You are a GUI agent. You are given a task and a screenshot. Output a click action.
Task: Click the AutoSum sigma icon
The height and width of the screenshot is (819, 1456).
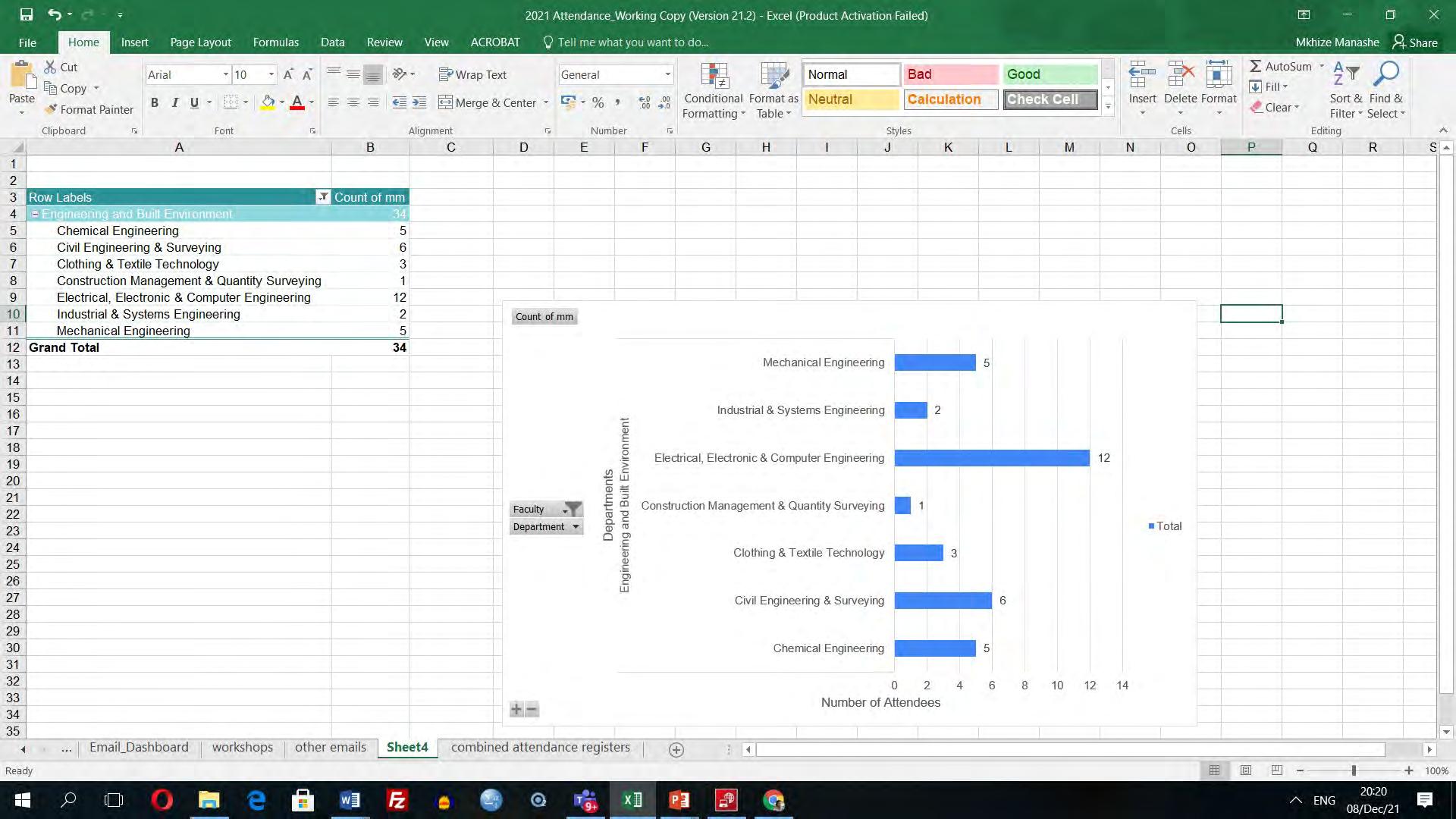[x=1256, y=67]
